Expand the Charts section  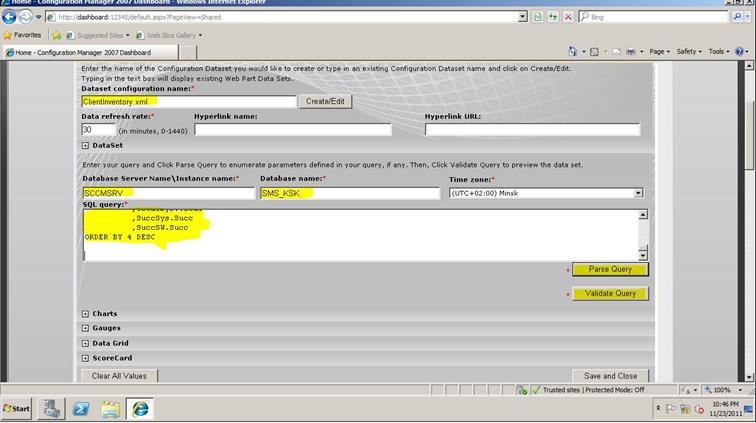[x=85, y=314]
